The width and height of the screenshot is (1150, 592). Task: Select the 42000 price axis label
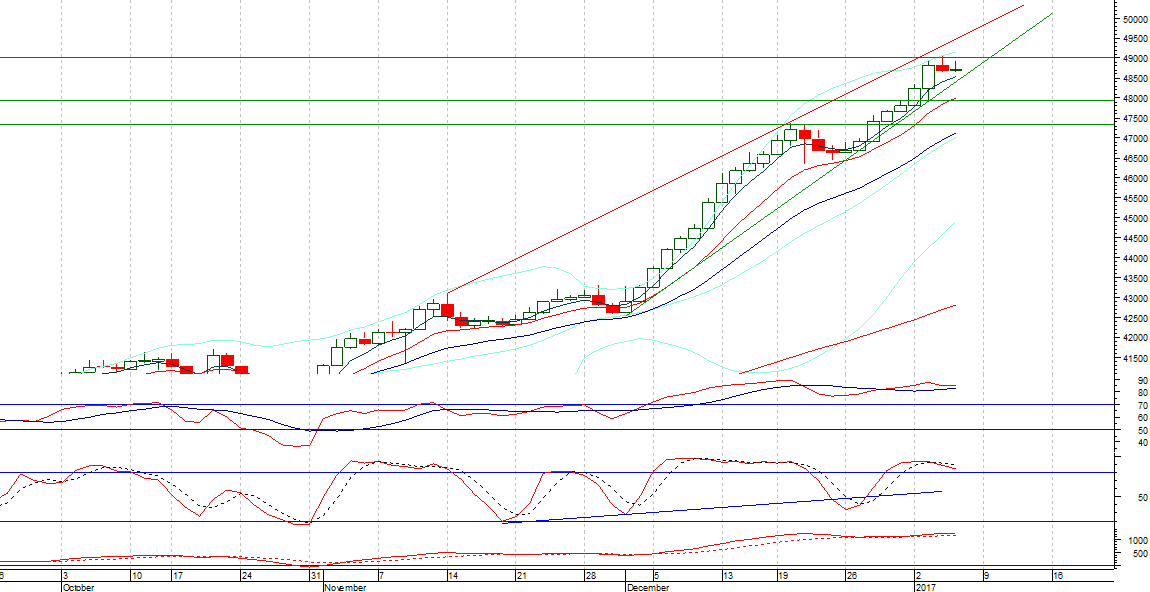tap(1134, 339)
